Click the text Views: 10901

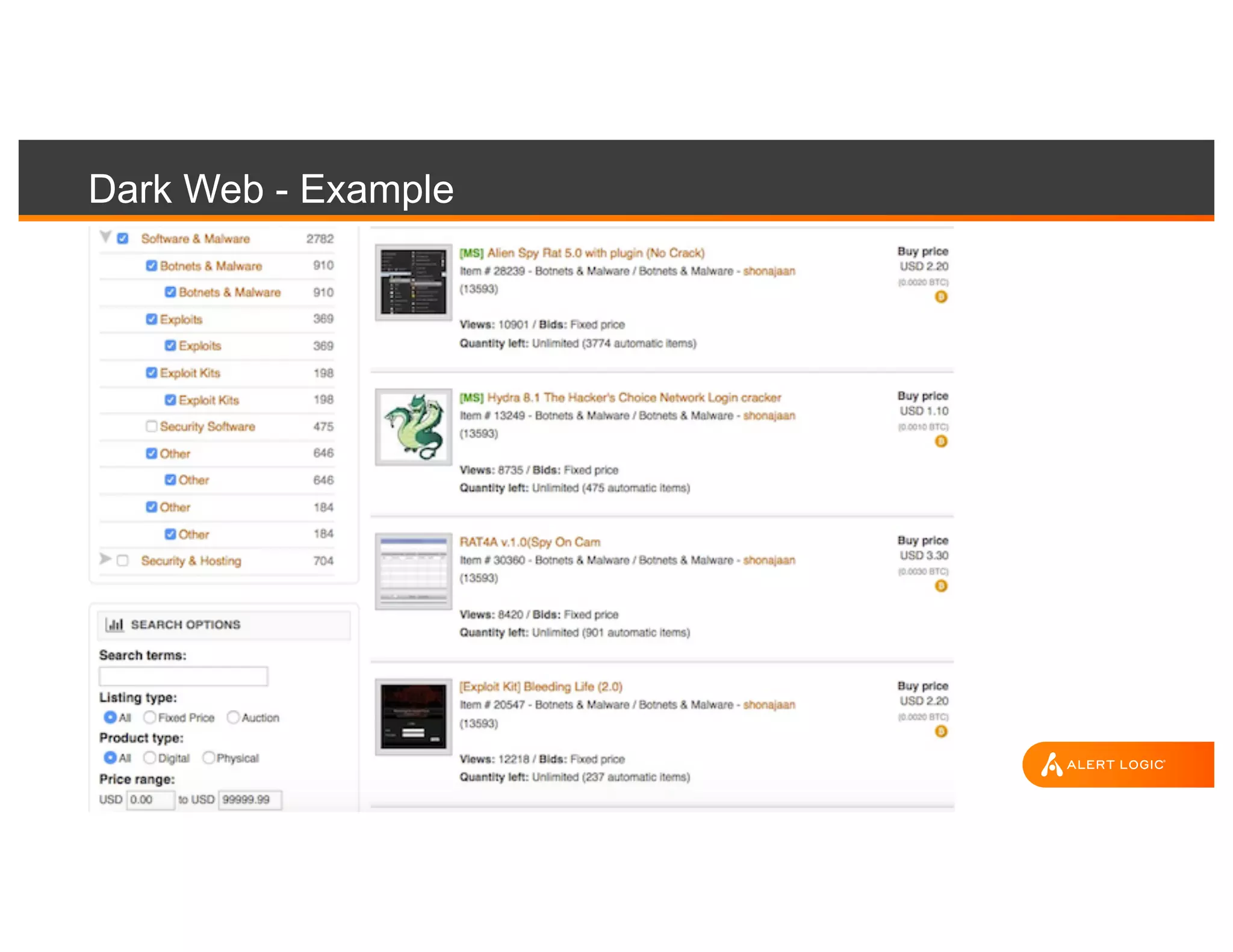pos(494,325)
